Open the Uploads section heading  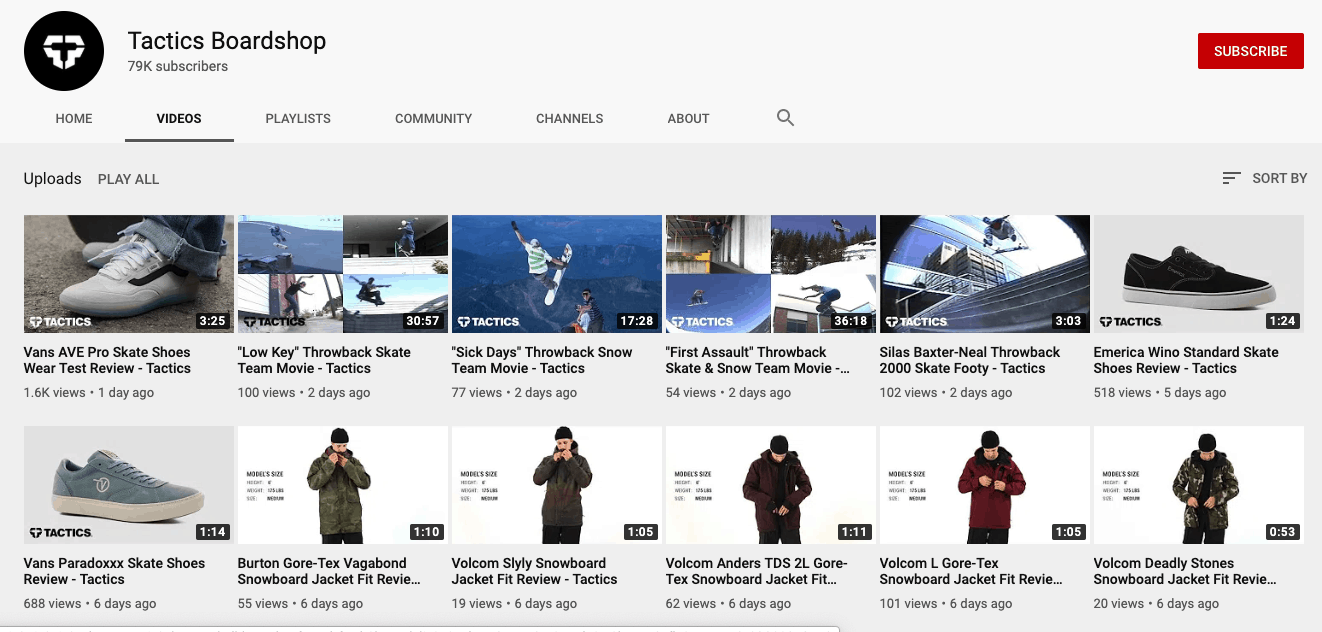click(52, 178)
